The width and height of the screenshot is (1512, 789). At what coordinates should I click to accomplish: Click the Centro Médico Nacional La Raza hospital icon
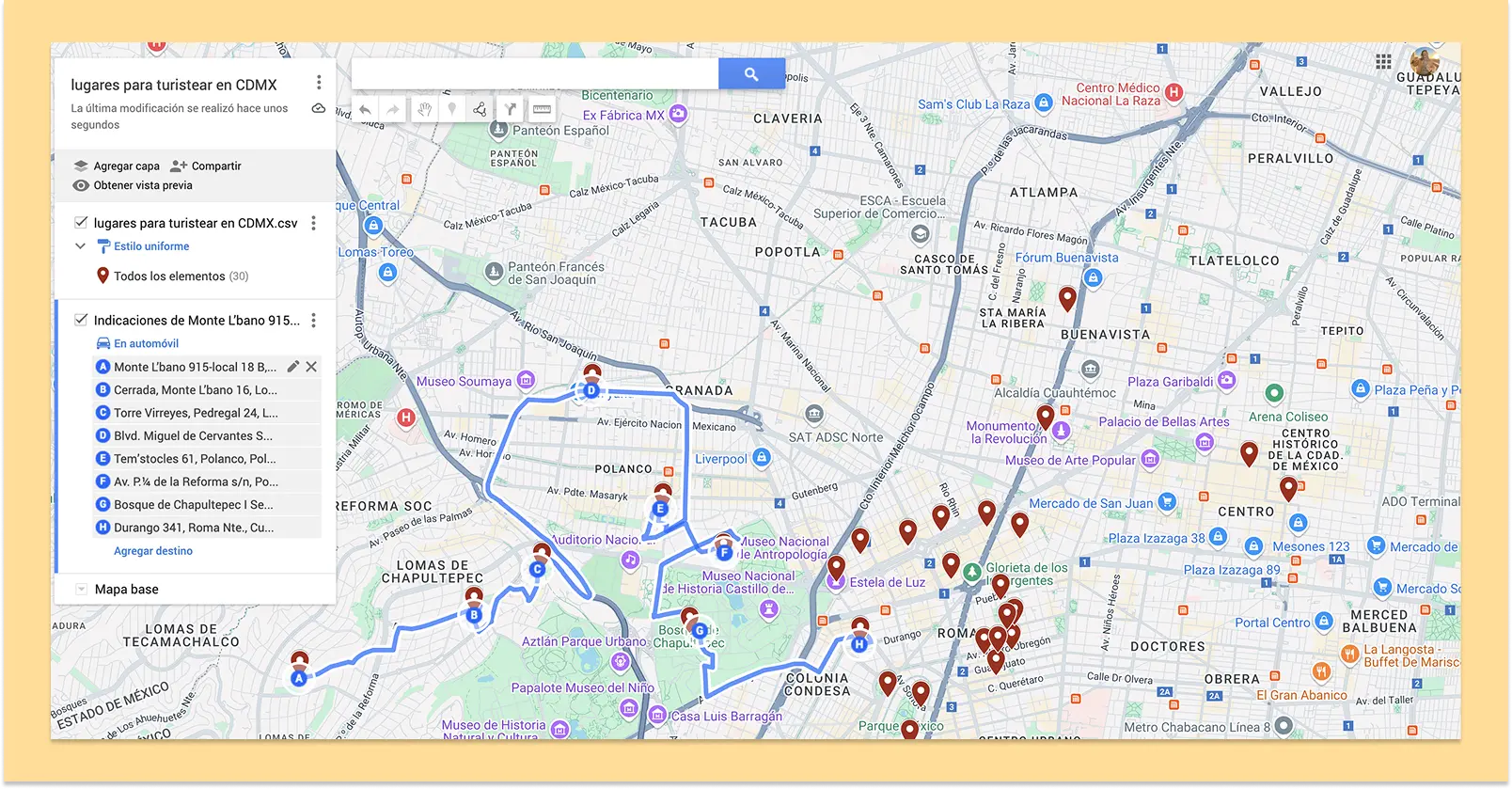[1173, 92]
